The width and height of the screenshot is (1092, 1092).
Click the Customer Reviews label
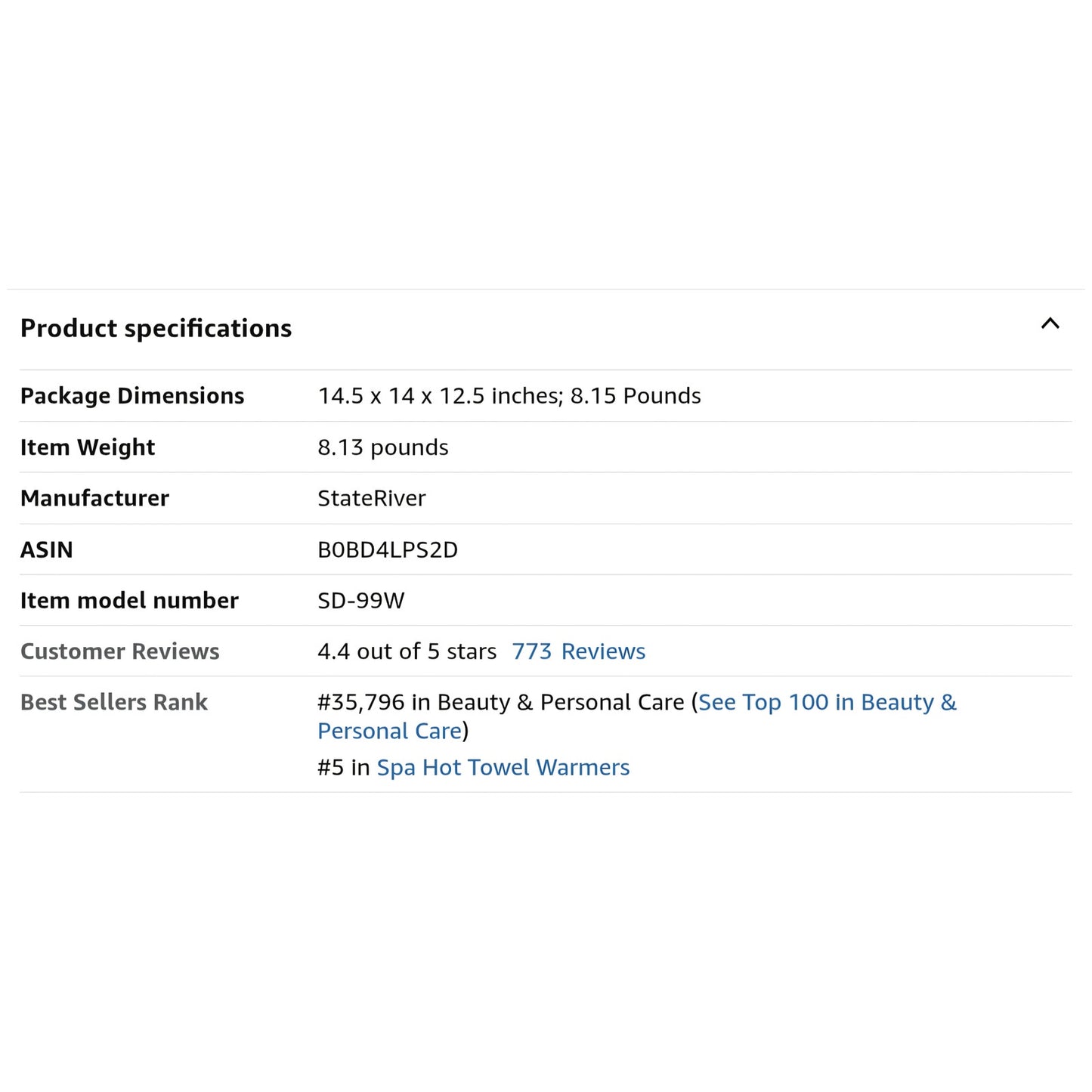[x=119, y=651]
